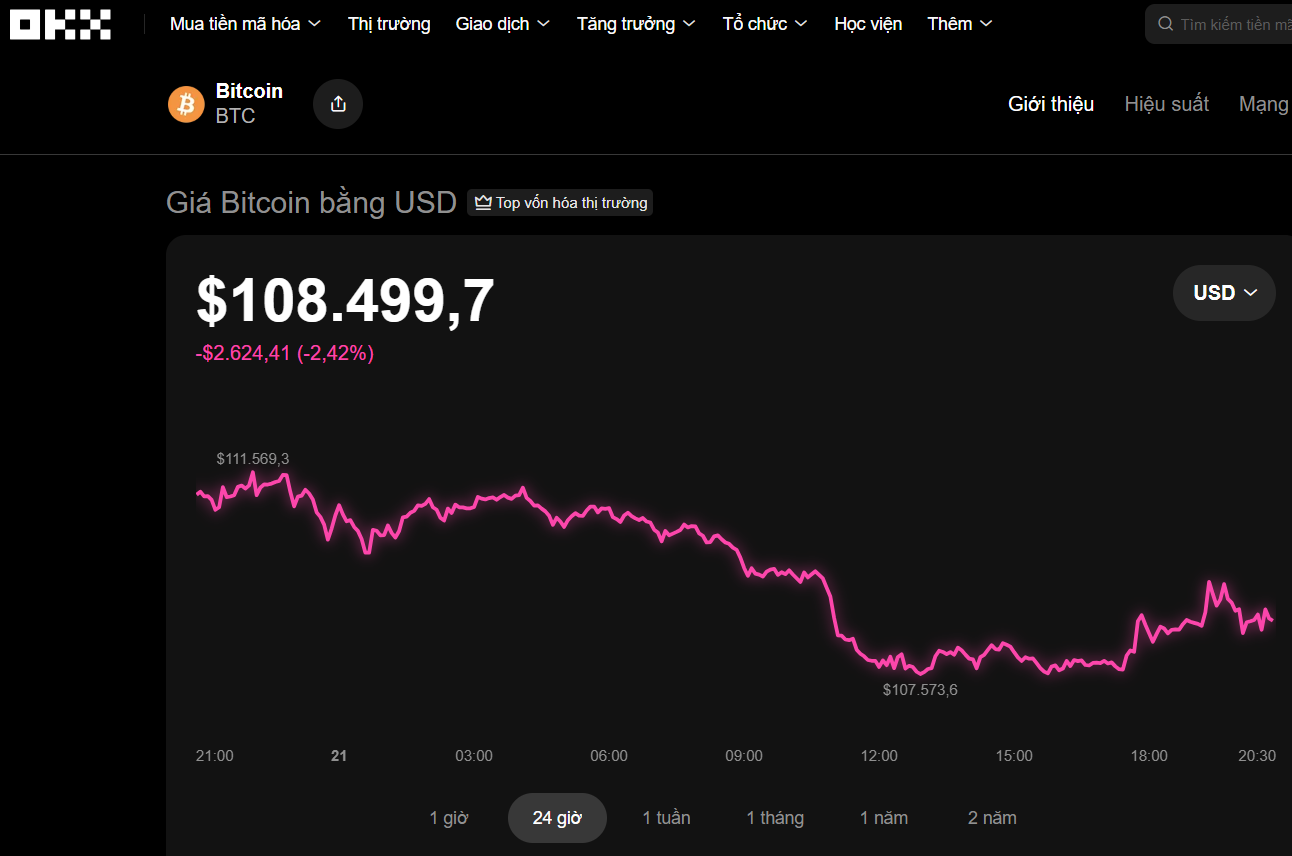1292x856 pixels.
Task: Expand the Mua tiền mã hóa menu
Action: pyautogui.click(x=245, y=24)
